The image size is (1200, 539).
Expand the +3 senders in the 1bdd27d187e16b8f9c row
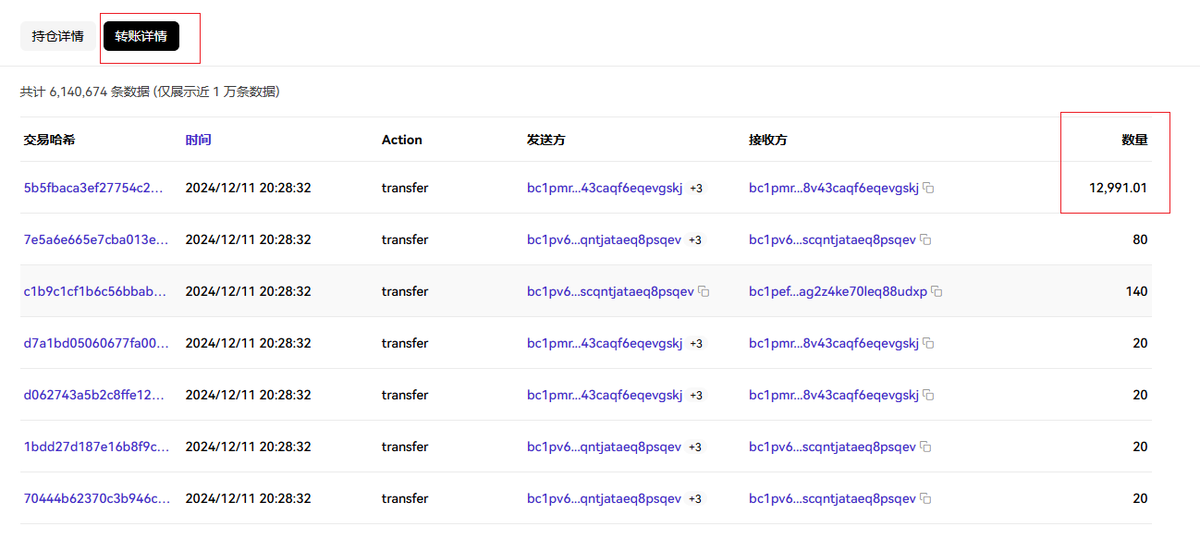click(x=695, y=447)
